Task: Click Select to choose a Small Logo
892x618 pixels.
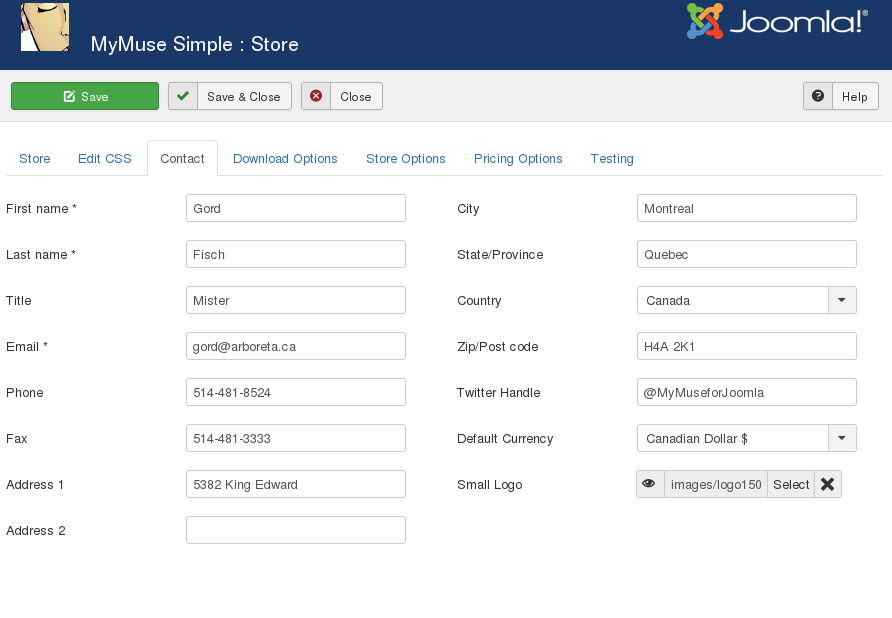Action: (790, 484)
